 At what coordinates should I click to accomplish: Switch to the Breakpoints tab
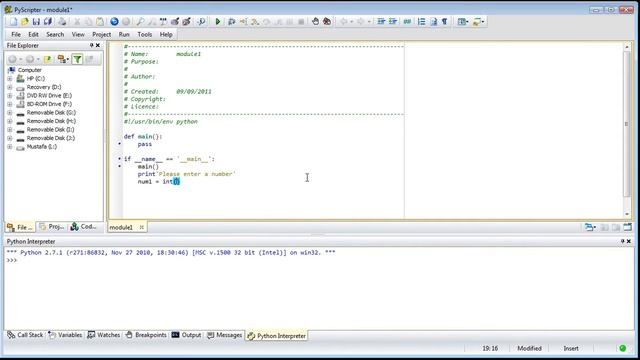[146, 335]
